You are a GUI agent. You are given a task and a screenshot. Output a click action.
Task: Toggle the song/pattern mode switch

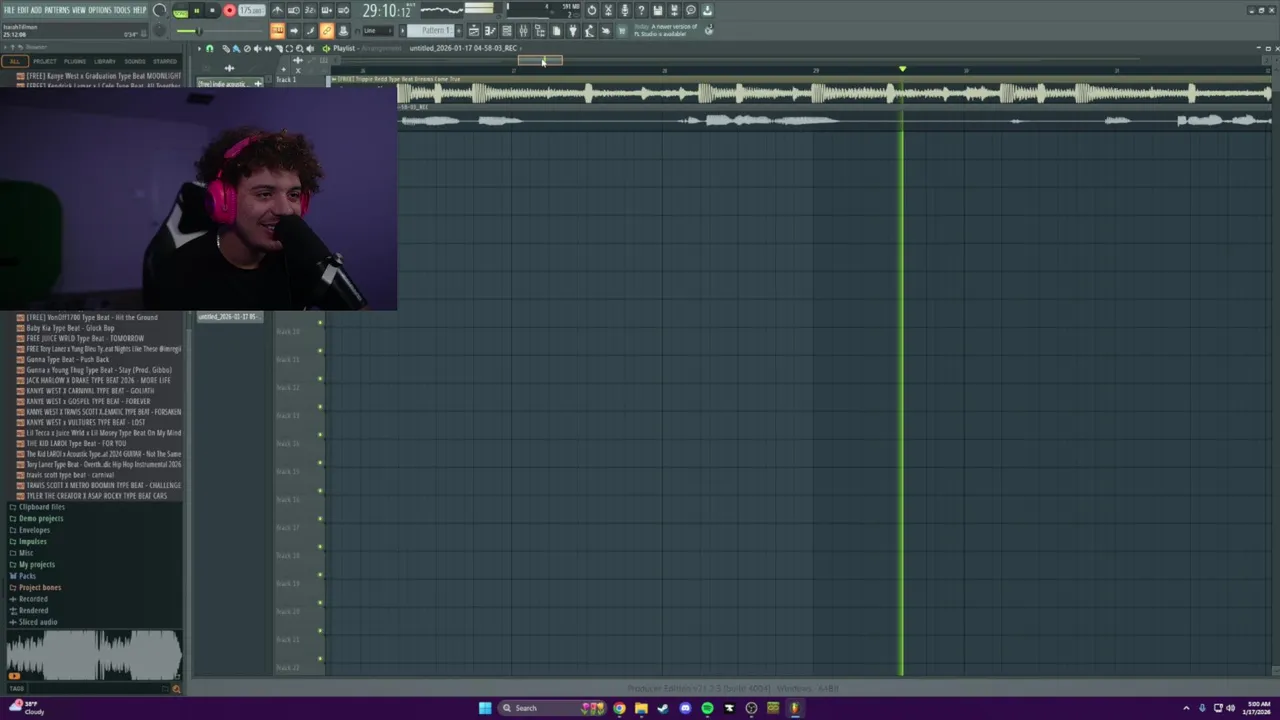(180, 11)
